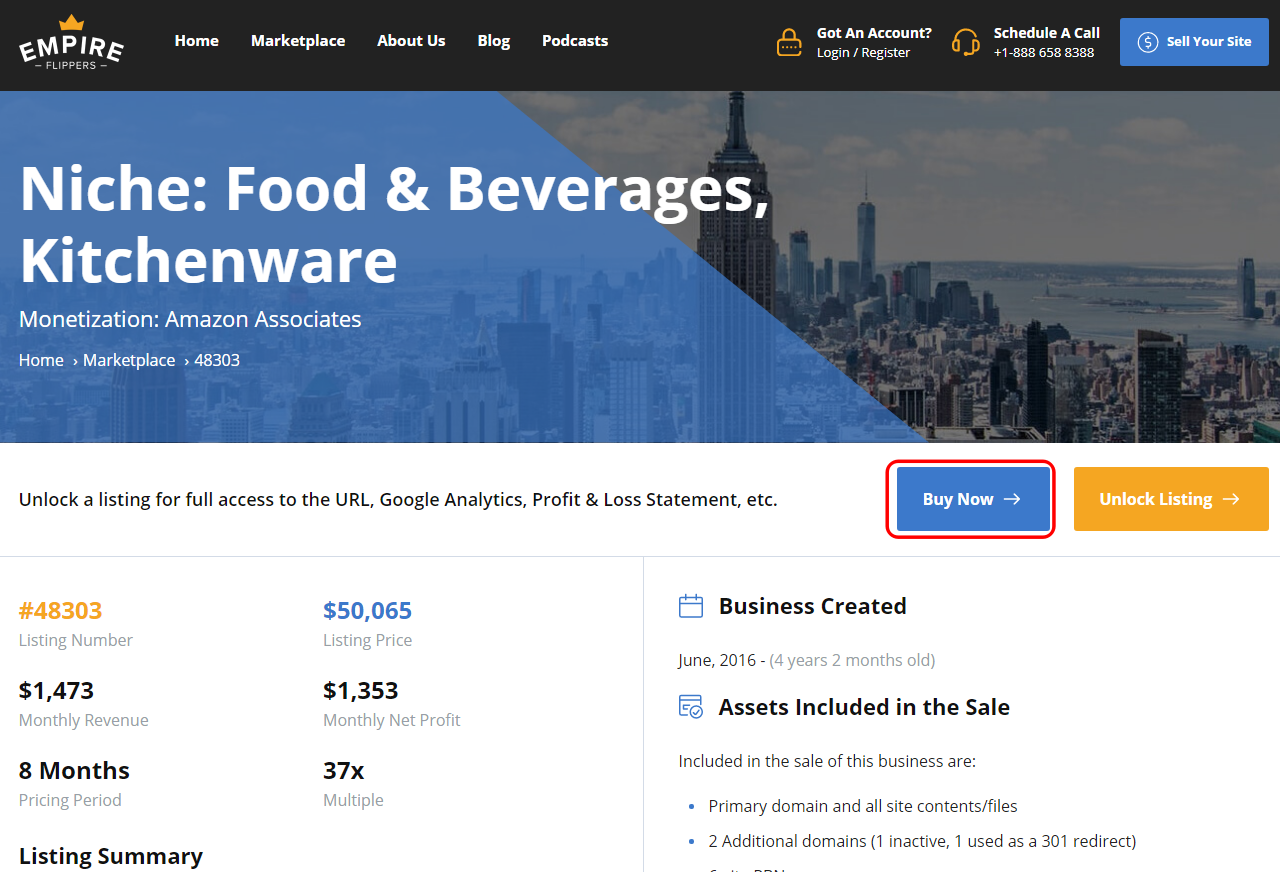Click the assets icon beside Assets Included
Image resolution: width=1280 pixels, height=872 pixels.
click(691, 707)
